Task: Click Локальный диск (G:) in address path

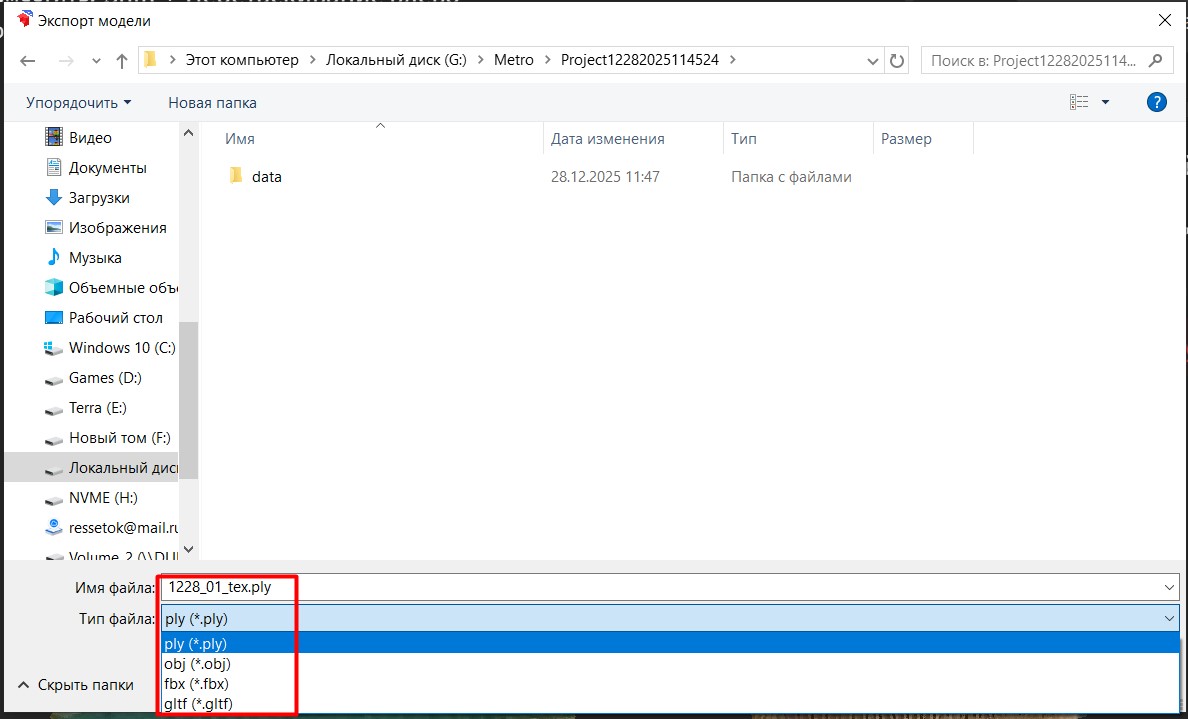Action: 396,60
